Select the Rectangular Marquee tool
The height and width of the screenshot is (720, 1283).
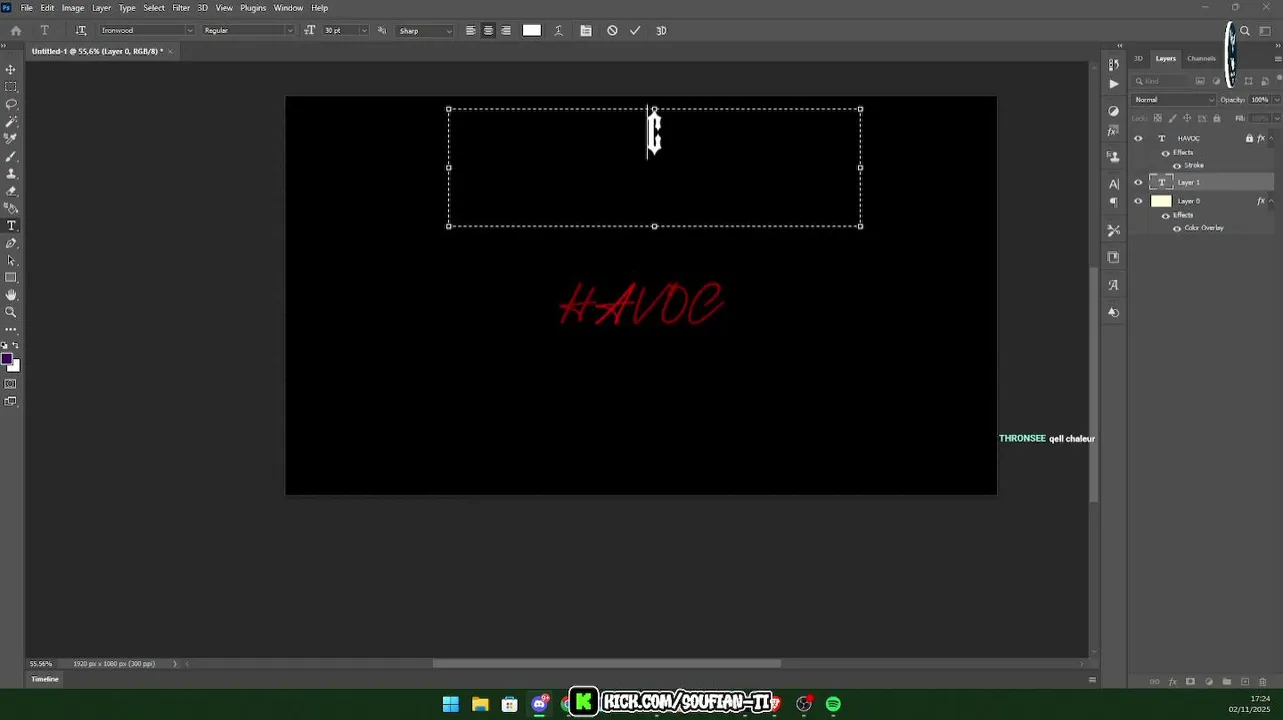pyautogui.click(x=11, y=87)
